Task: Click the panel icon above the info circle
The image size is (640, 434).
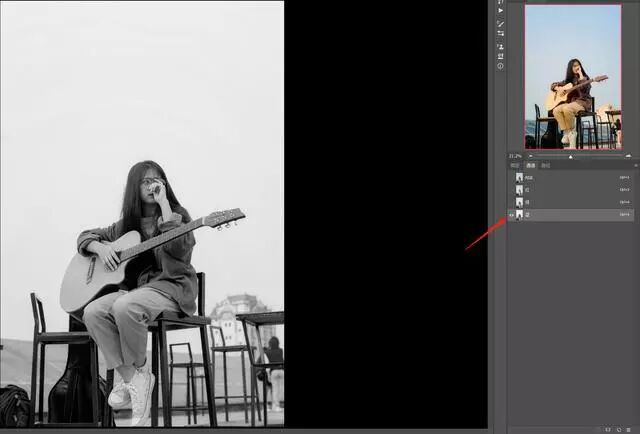Action: pyautogui.click(x=500, y=56)
